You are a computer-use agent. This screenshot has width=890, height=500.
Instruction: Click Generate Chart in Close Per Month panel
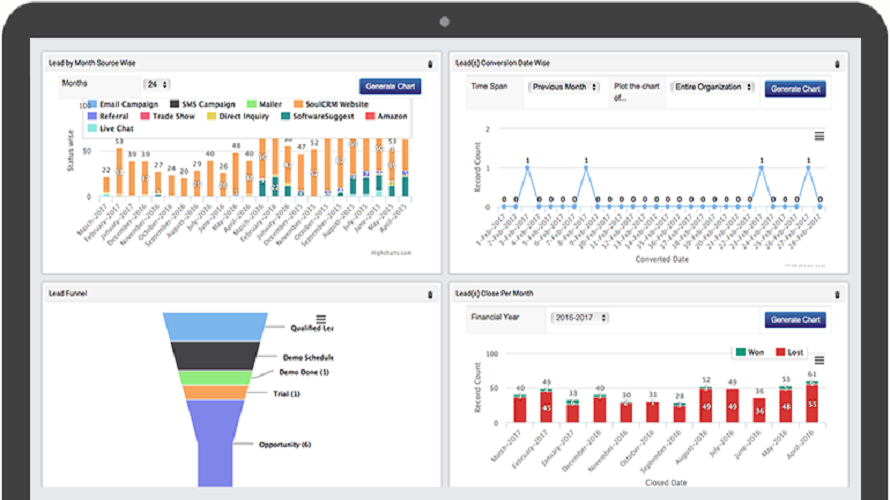796,320
